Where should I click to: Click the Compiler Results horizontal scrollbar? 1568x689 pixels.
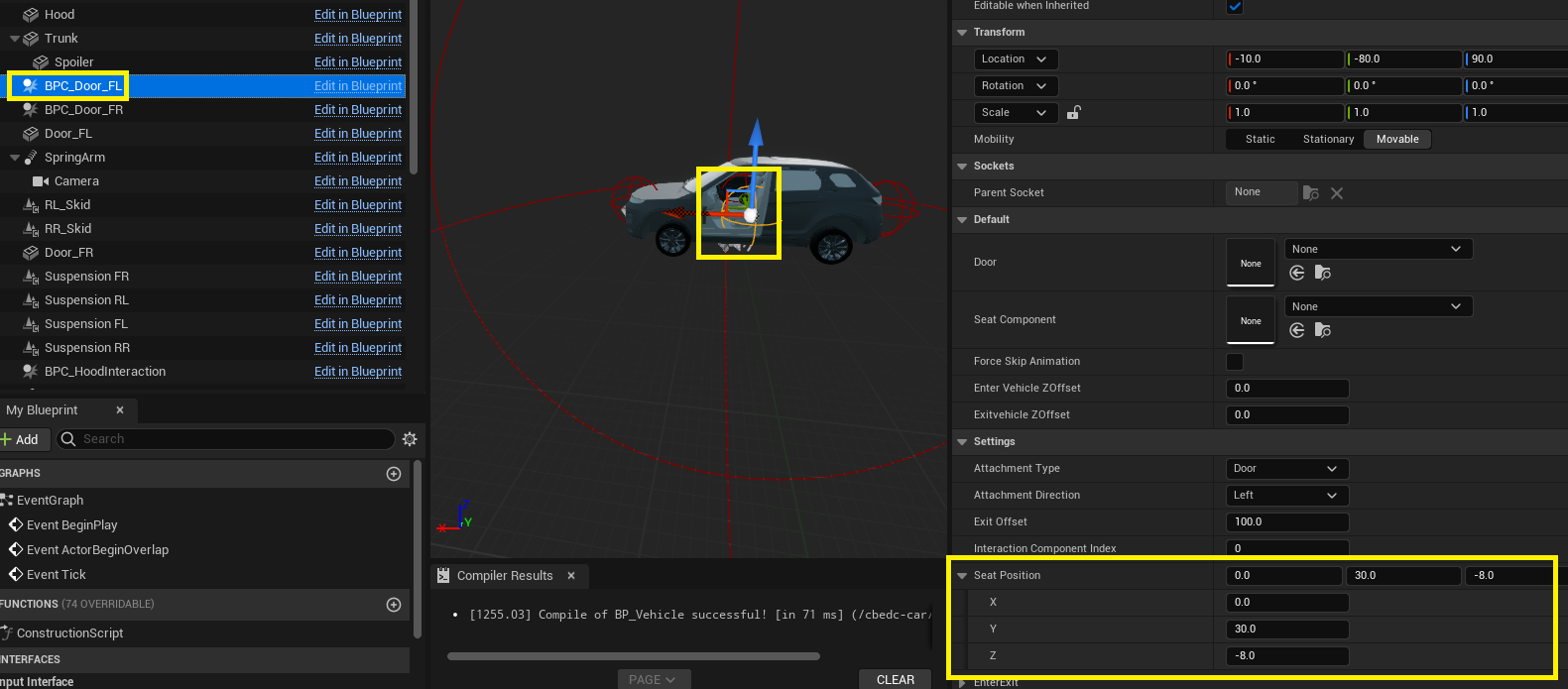[x=633, y=656]
